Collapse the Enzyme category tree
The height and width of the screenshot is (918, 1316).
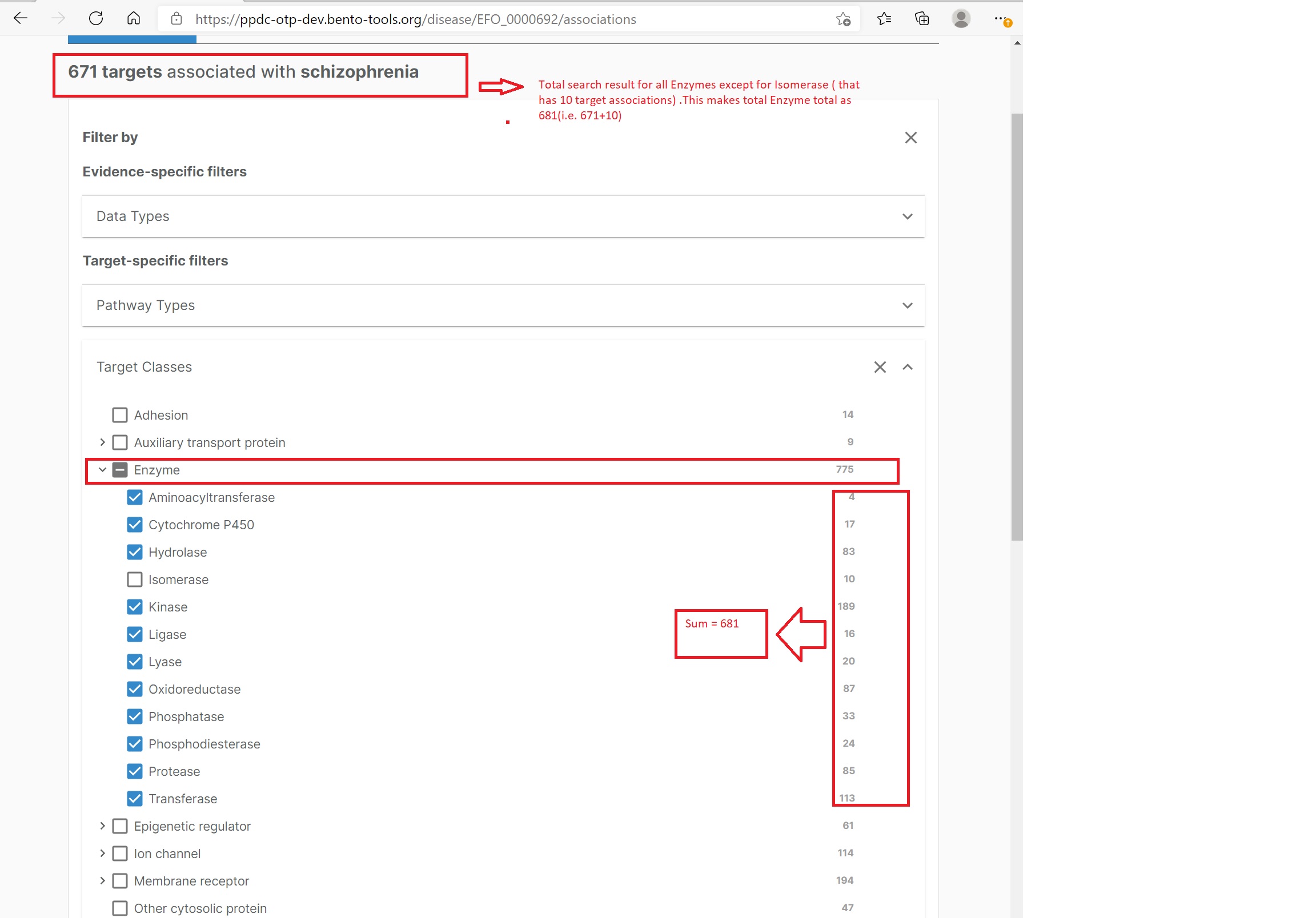click(102, 470)
